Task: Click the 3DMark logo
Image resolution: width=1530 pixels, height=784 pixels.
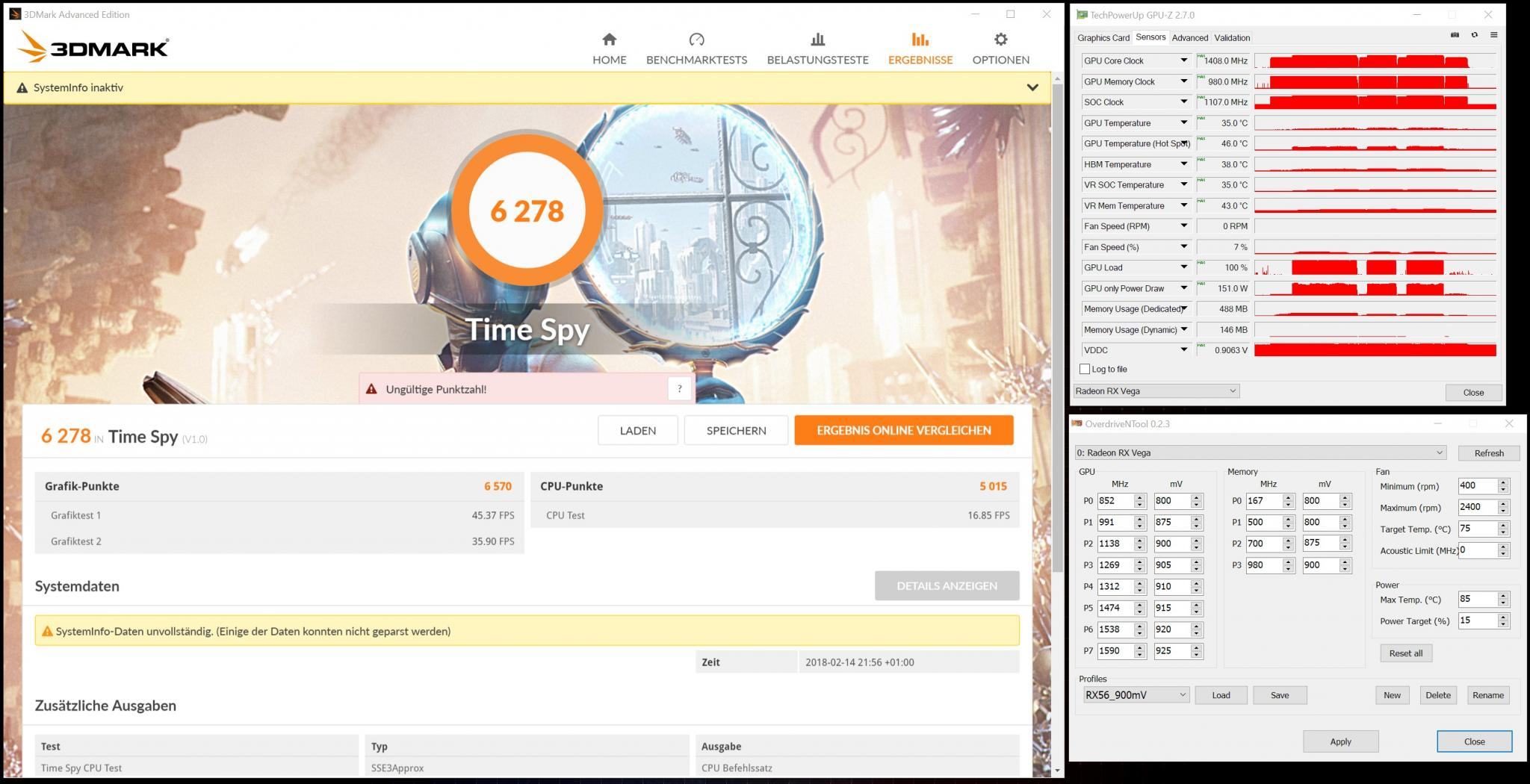Action: tap(93, 46)
